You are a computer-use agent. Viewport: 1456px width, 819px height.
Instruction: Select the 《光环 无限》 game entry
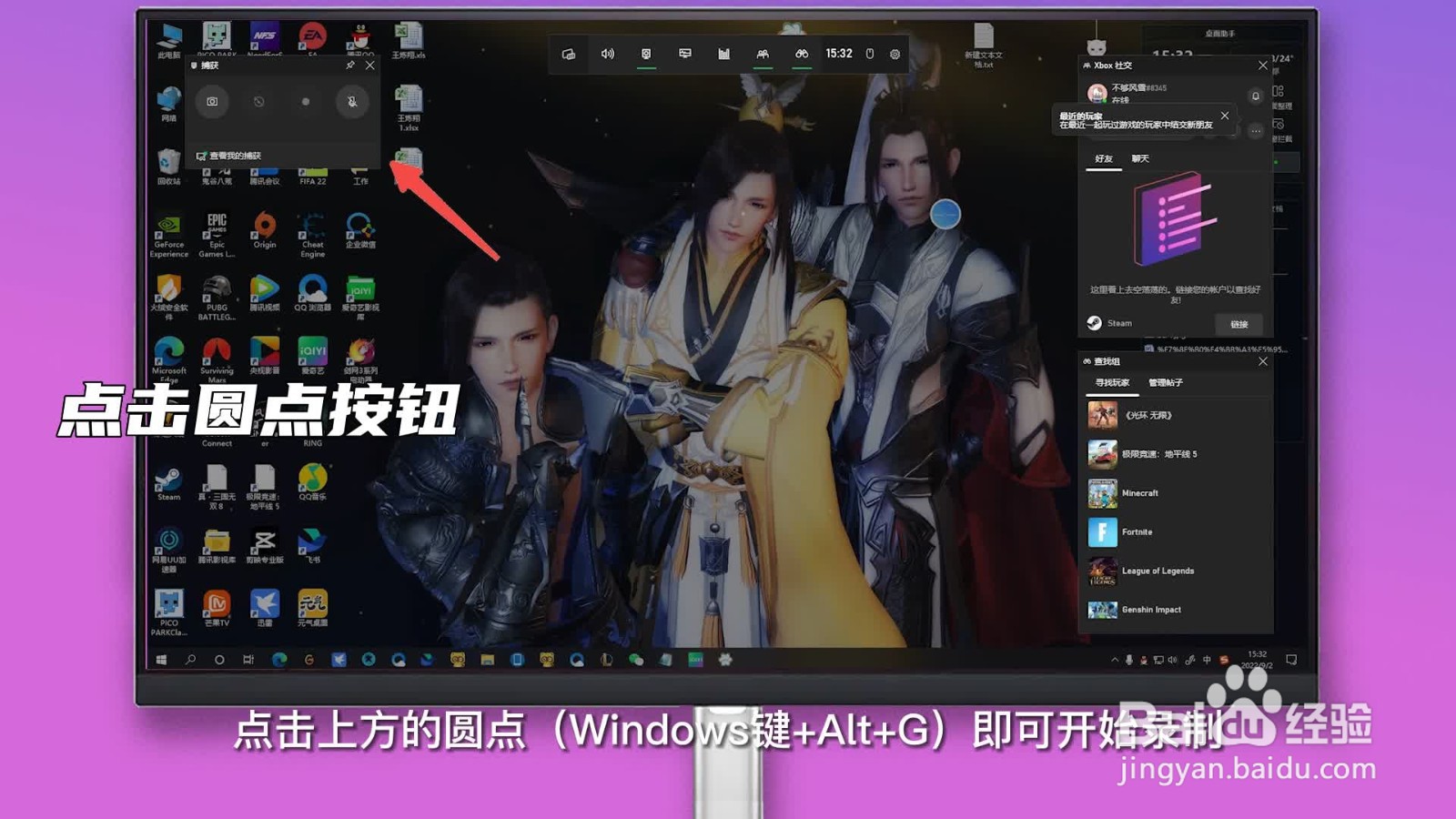(1176, 415)
